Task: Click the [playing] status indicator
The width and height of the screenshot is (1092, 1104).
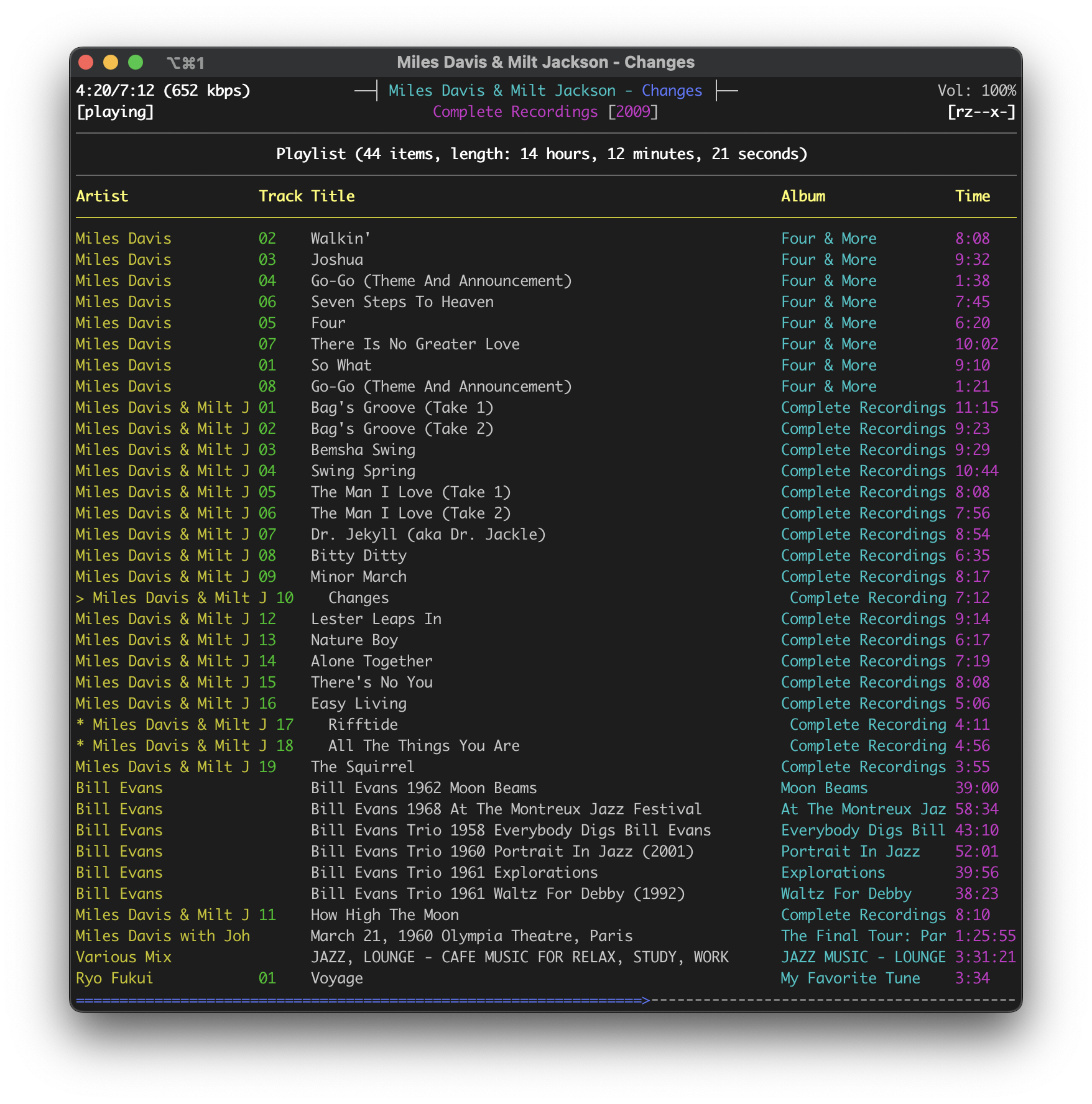Action: click(x=115, y=113)
